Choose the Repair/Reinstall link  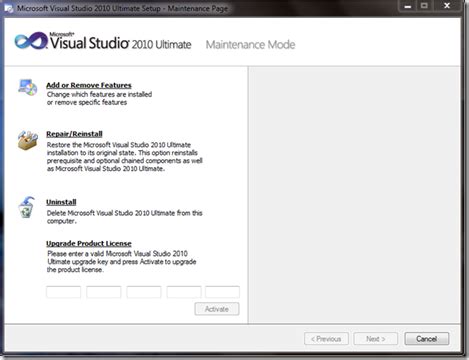[74, 134]
